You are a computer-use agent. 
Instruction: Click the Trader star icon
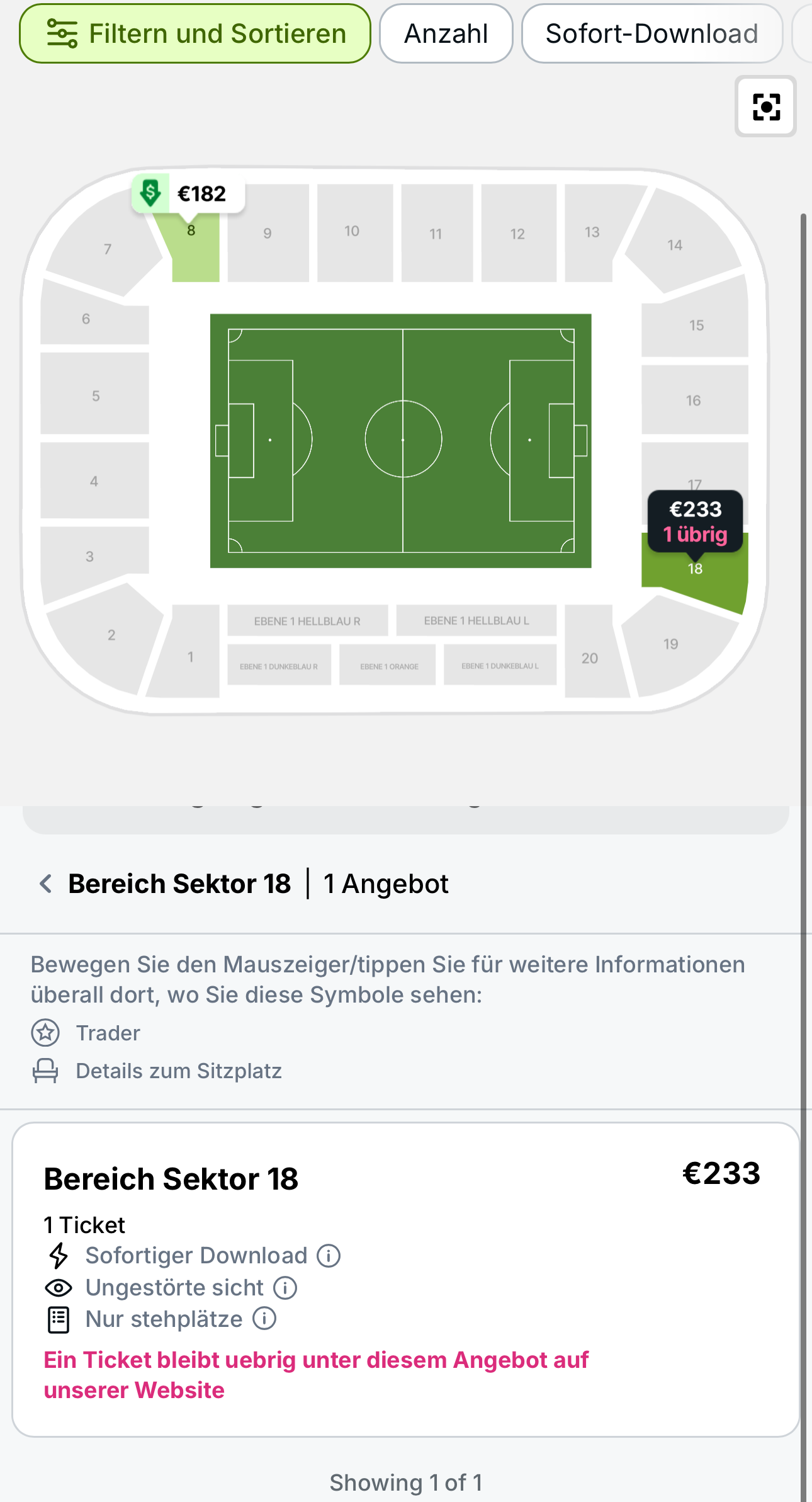(x=45, y=1033)
